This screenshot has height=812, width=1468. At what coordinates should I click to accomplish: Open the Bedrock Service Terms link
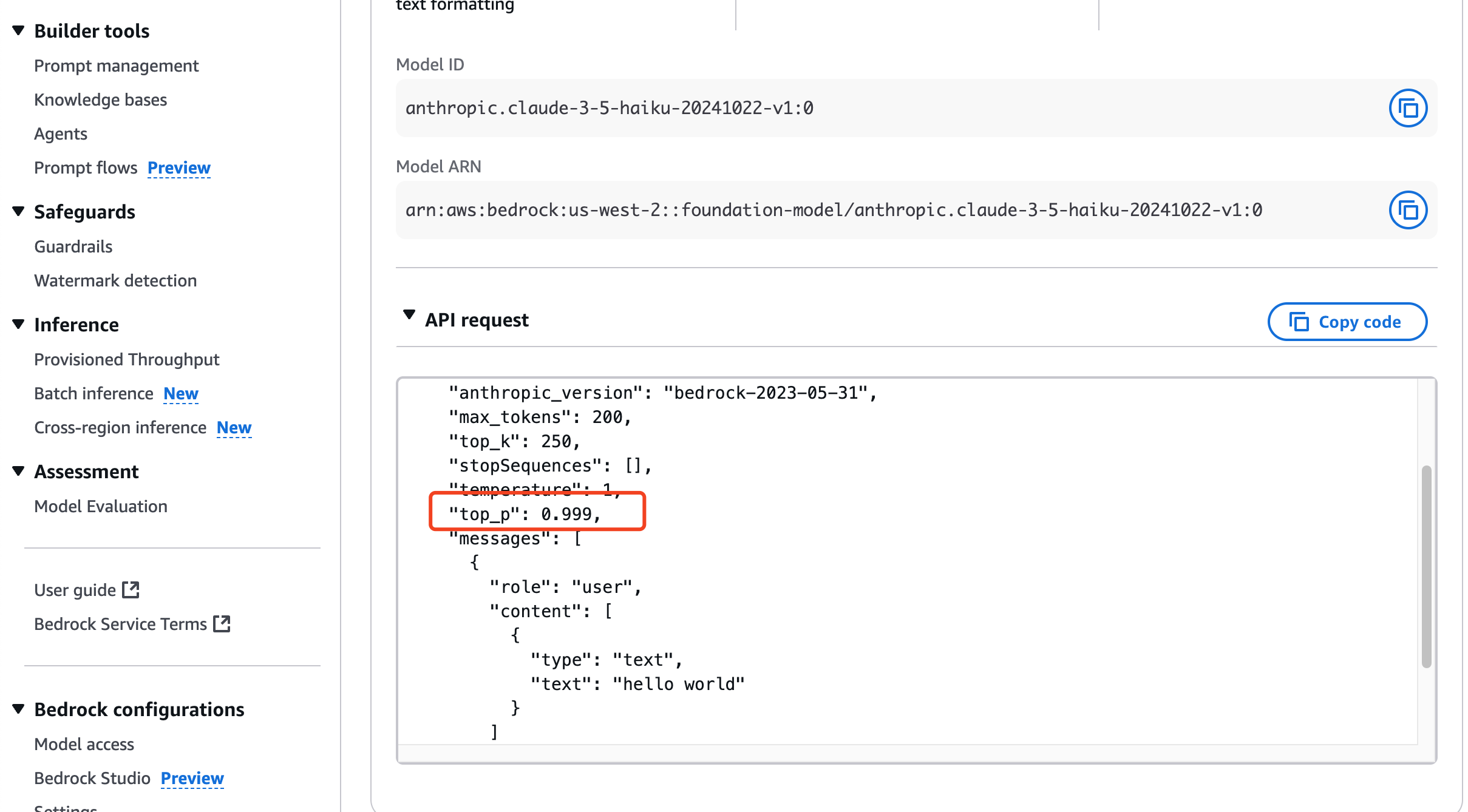[120, 624]
